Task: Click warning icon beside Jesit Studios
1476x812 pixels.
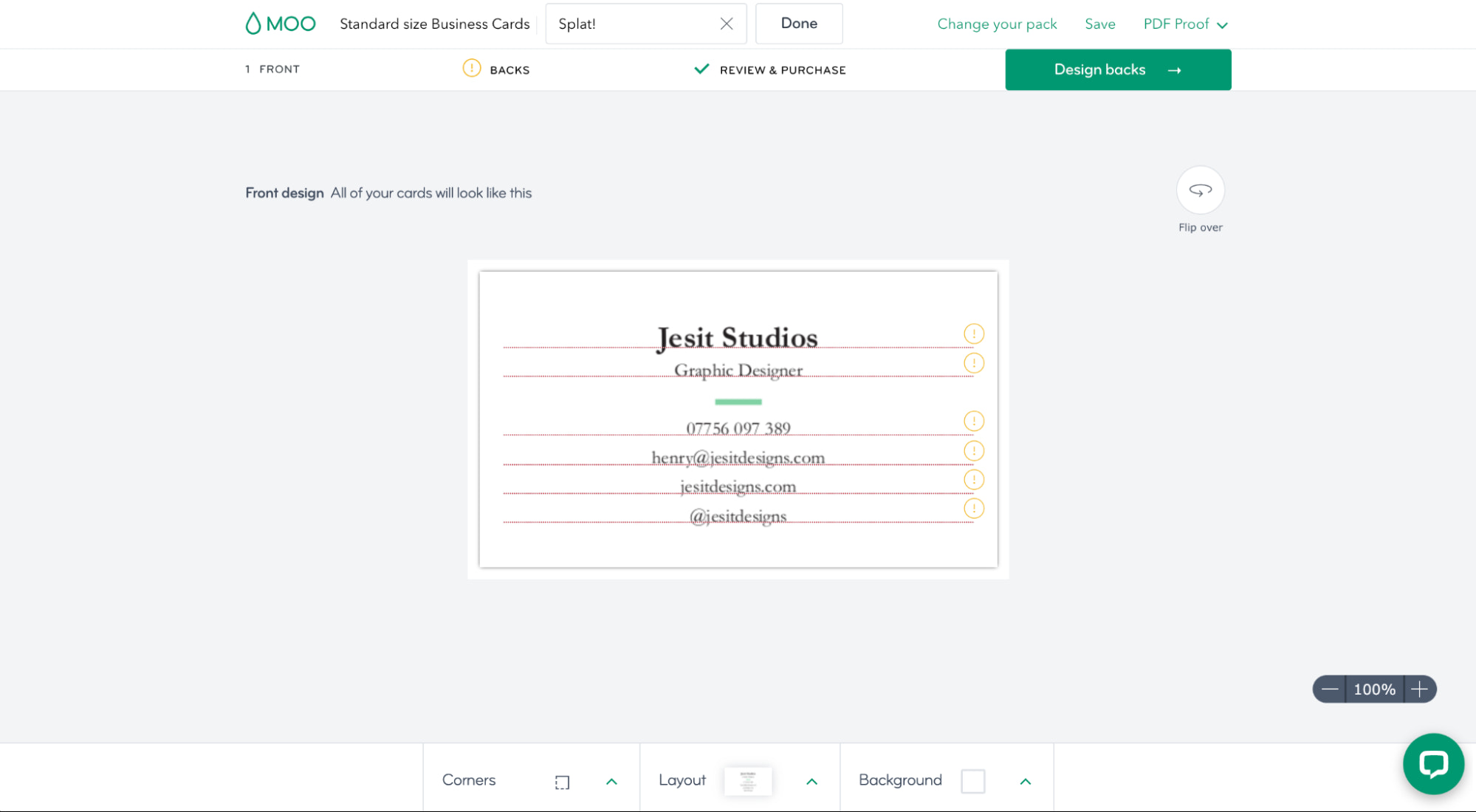Action: 973,334
